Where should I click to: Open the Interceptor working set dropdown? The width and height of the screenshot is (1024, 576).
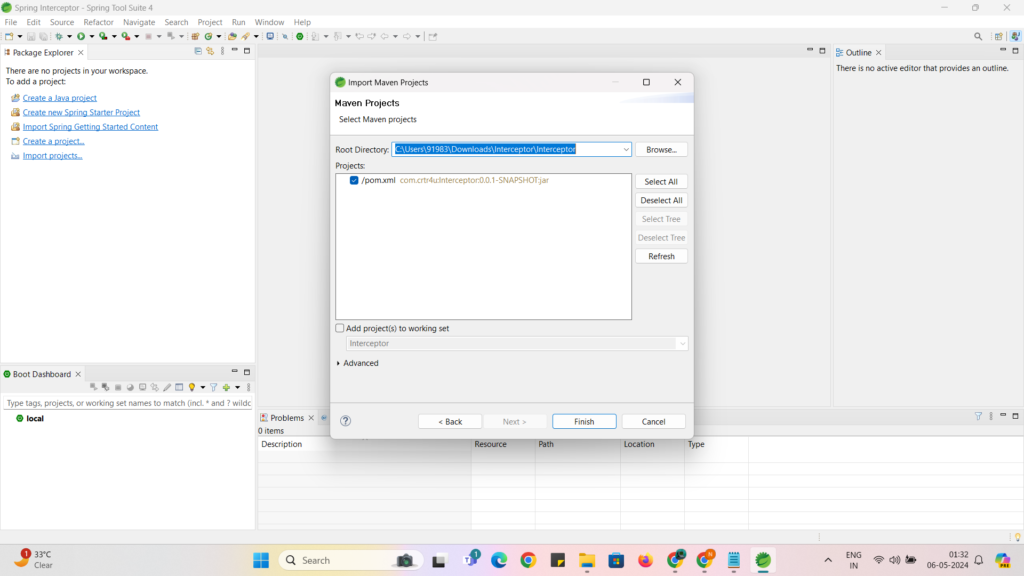coord(682,344)
